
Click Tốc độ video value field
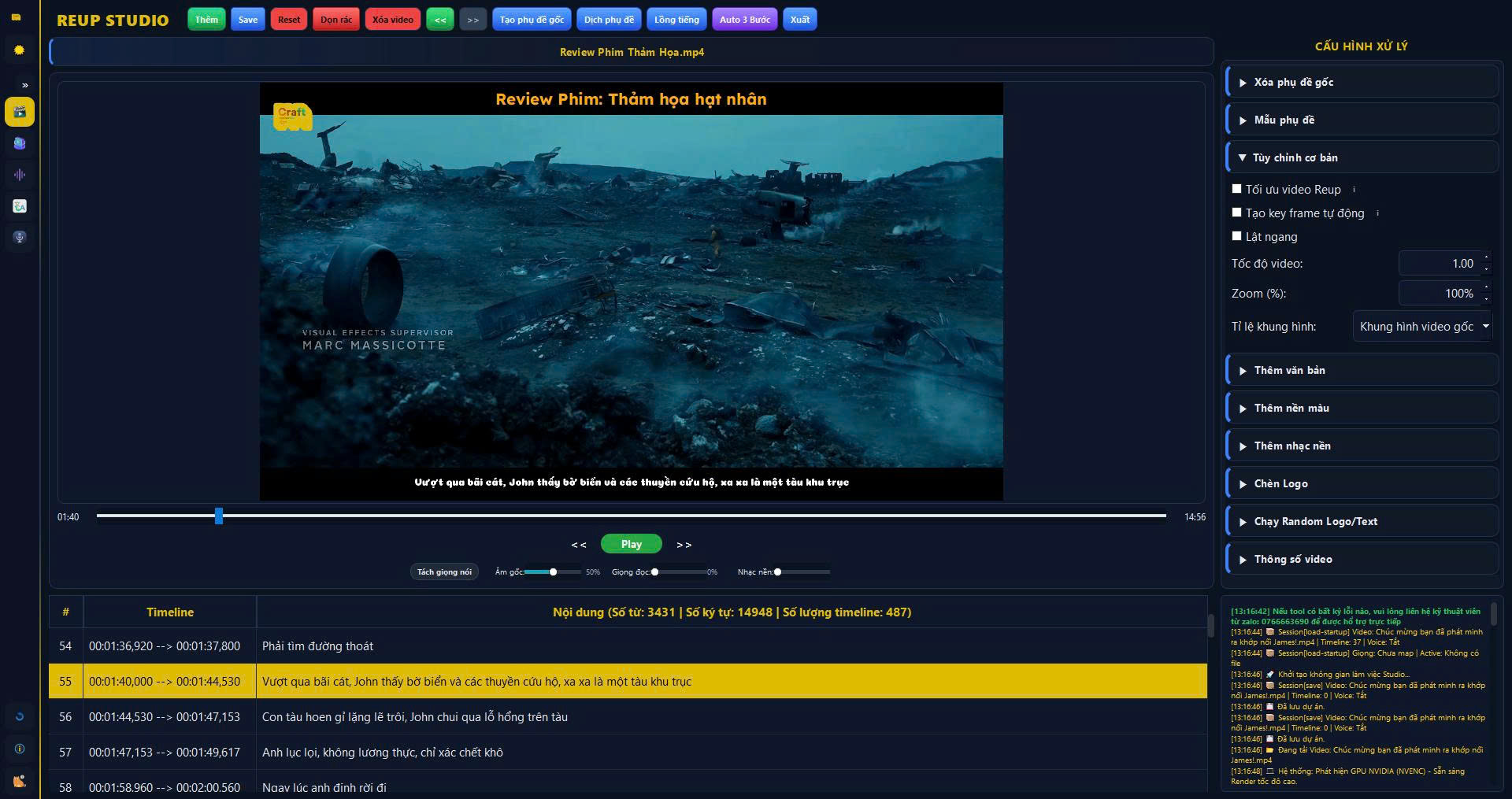point(1440,264)
